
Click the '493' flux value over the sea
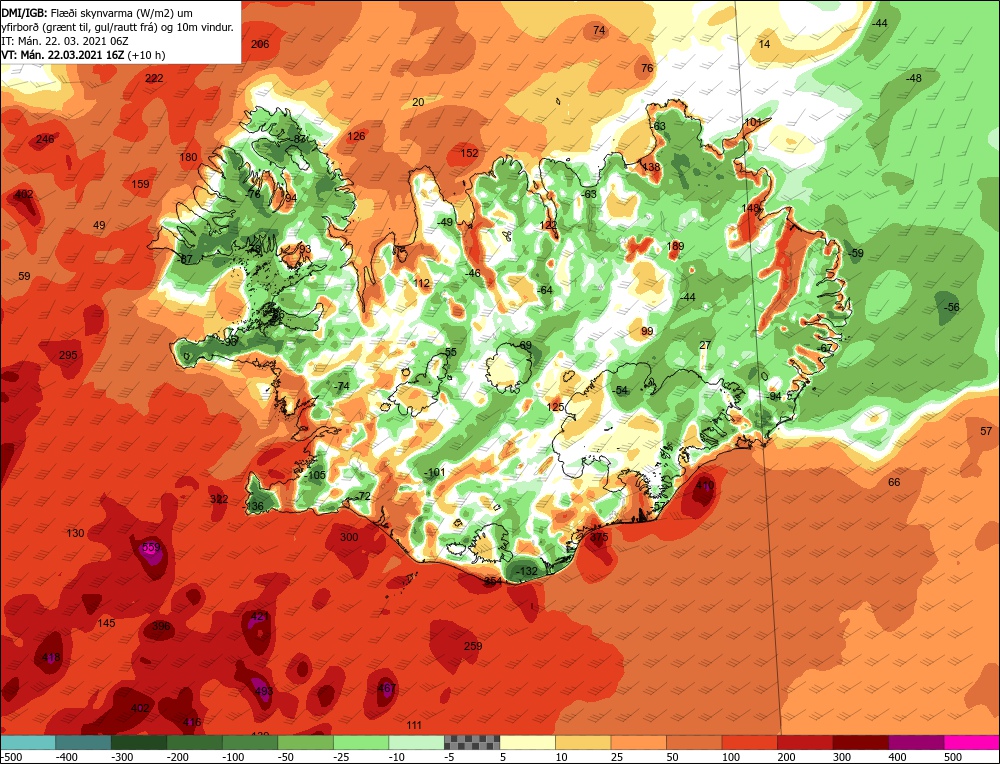(263, 691)
